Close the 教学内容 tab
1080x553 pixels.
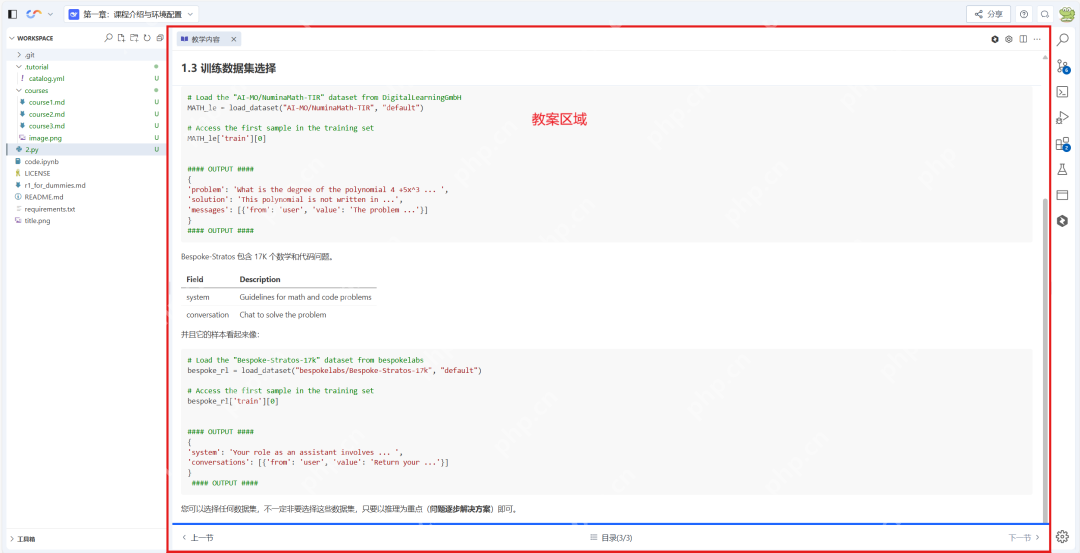tap(233, 39)
